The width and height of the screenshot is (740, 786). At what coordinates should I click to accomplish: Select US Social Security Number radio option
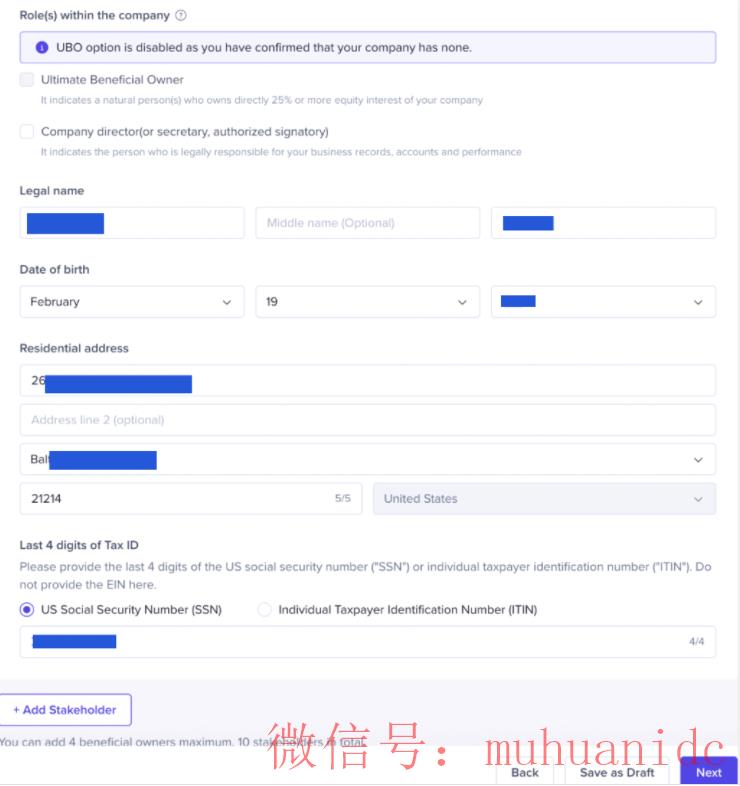pos(27,609)
